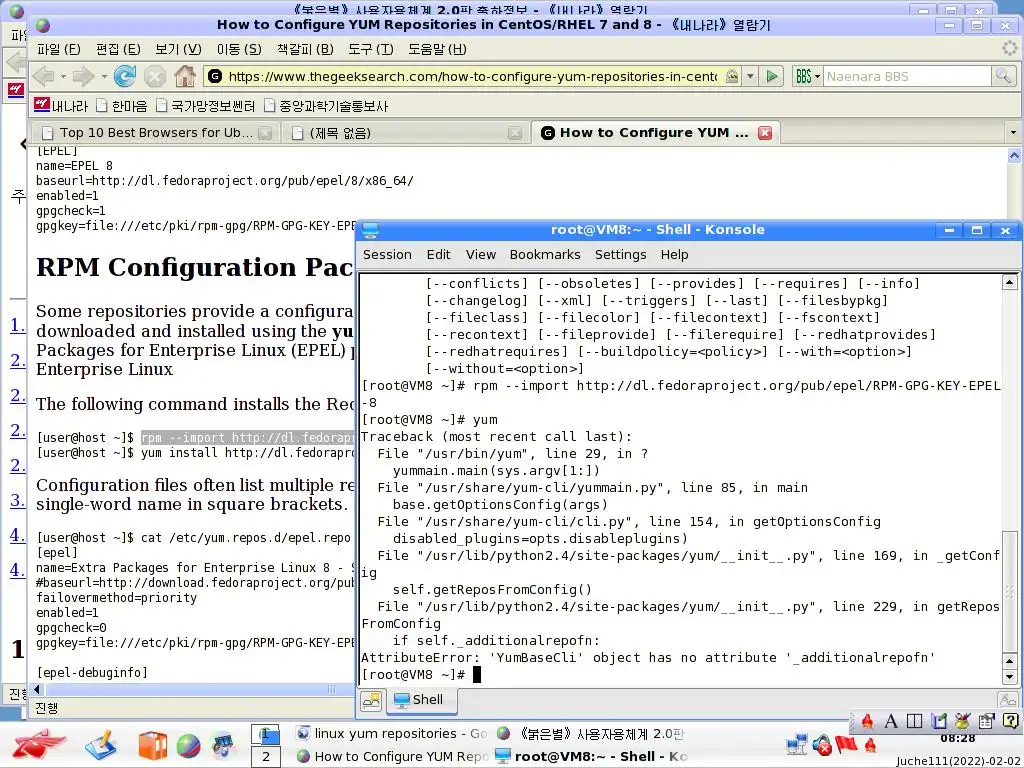Open the Back history dropdown arrow
Viewport: 1024px width, 768px height.
pyautogui.click(x=63, y=77)
